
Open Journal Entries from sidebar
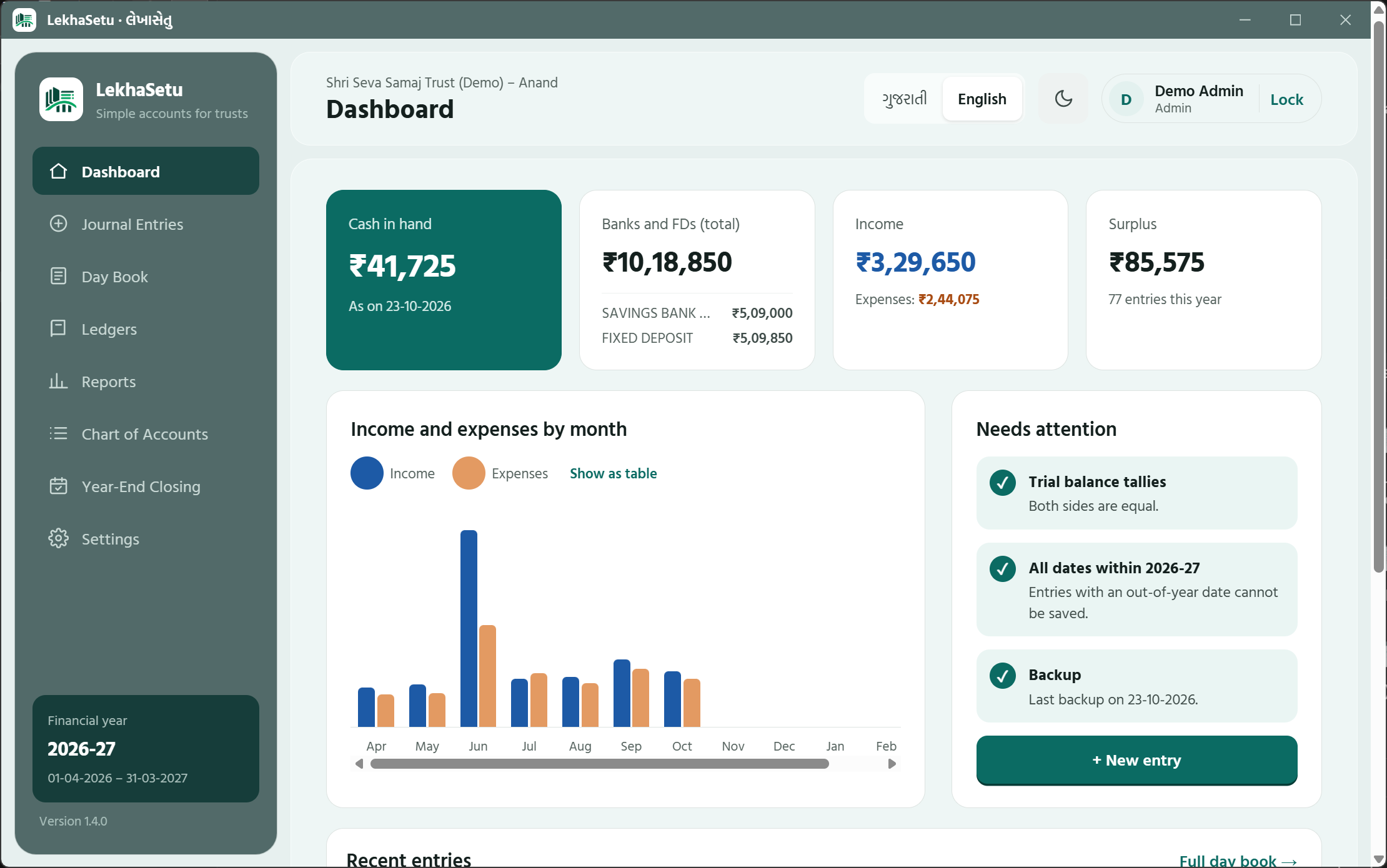[x=146, y=224]
